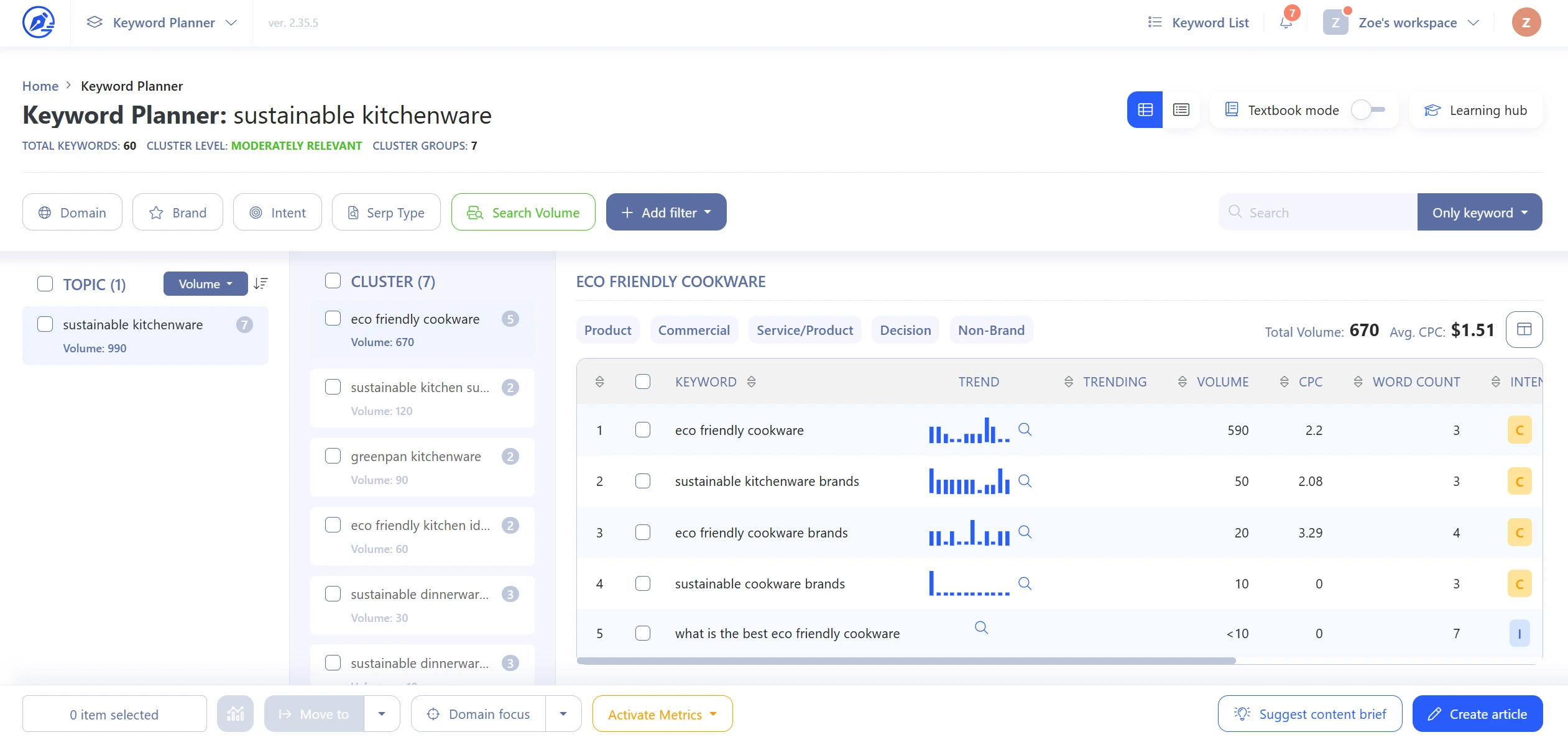The image size is (1568, 740).
Task: Click the Decision tag
Action: (905, 330)
